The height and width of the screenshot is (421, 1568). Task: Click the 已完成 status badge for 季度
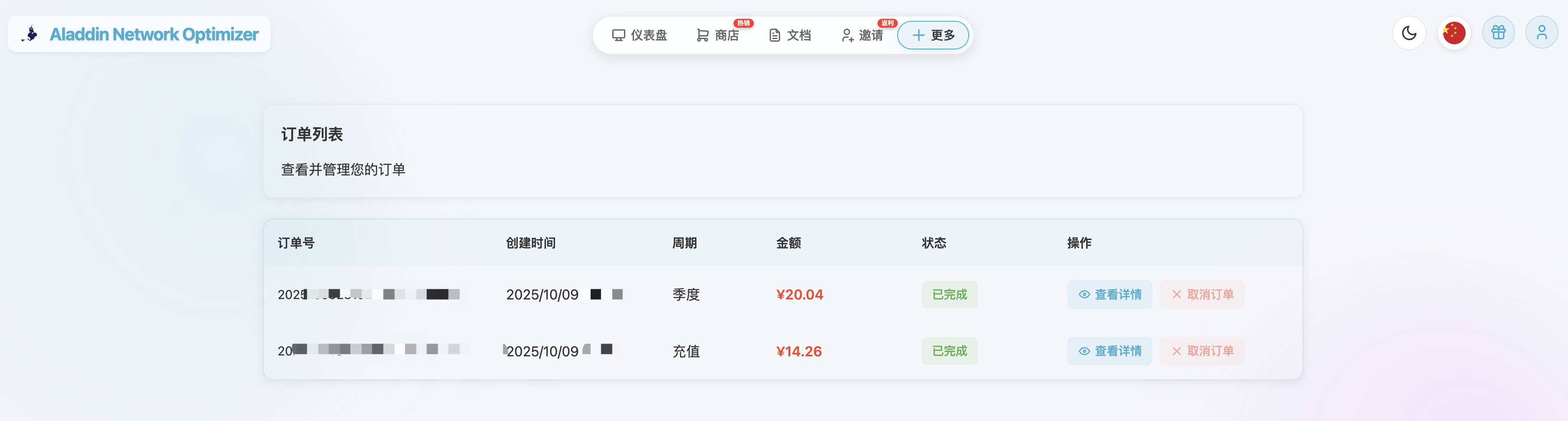(x=949, y=295)
